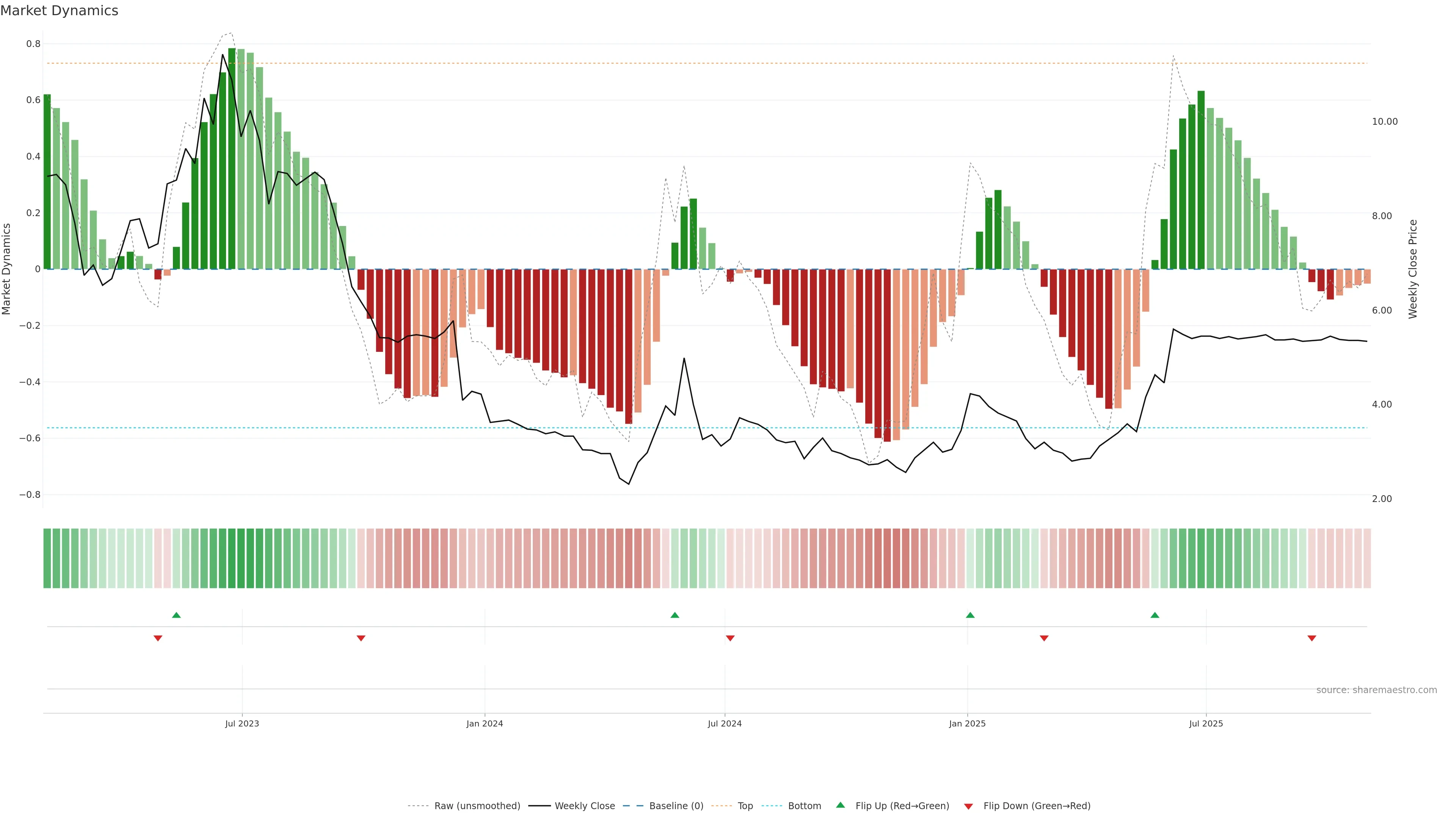1456x819 pixels.
Task: Click the 'Flip Up (Red→Green)' legend triangle icon
Action: [841, 805]
